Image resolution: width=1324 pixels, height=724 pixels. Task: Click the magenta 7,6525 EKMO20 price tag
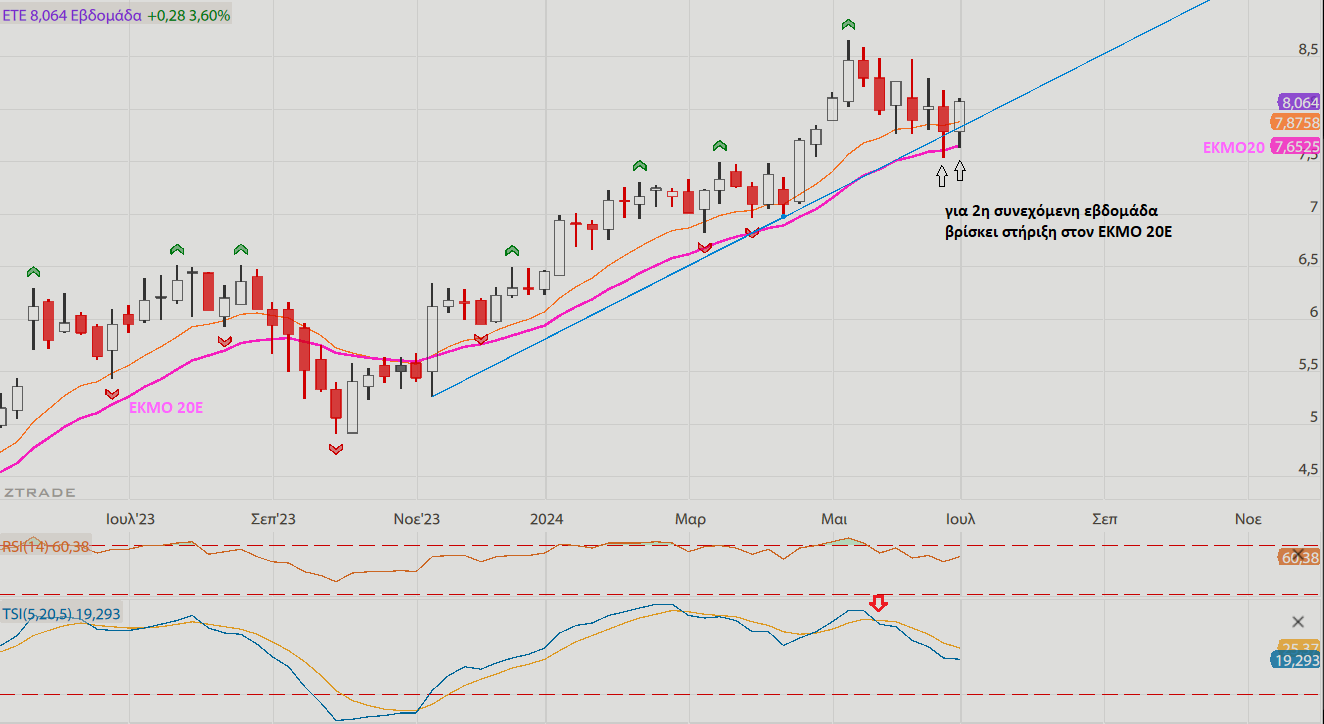point(1295,147)
